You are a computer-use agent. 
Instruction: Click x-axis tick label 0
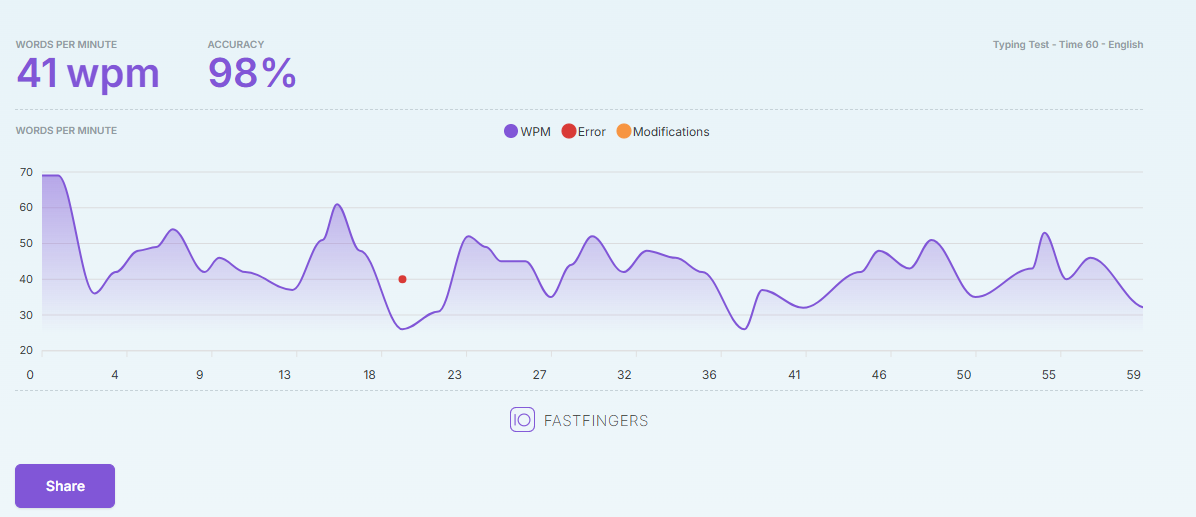pos(30,374)
